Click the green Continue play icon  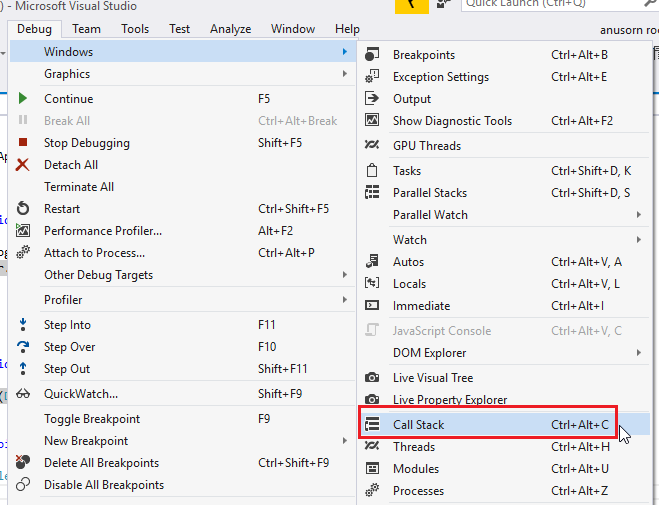(23, 99)
